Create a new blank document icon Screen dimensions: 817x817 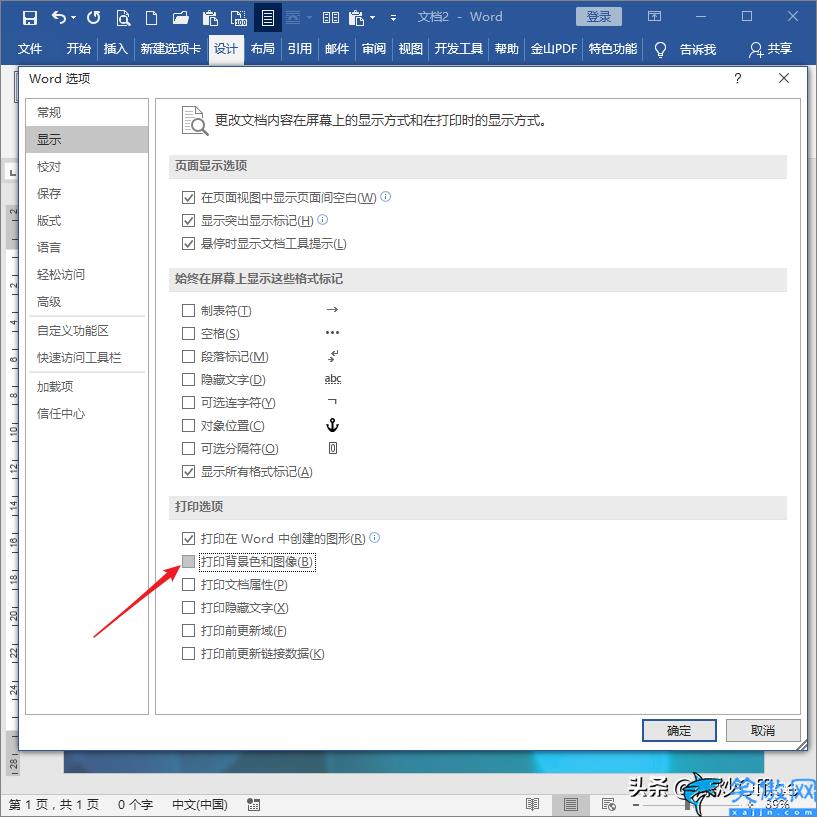click(x=151, y=18)
